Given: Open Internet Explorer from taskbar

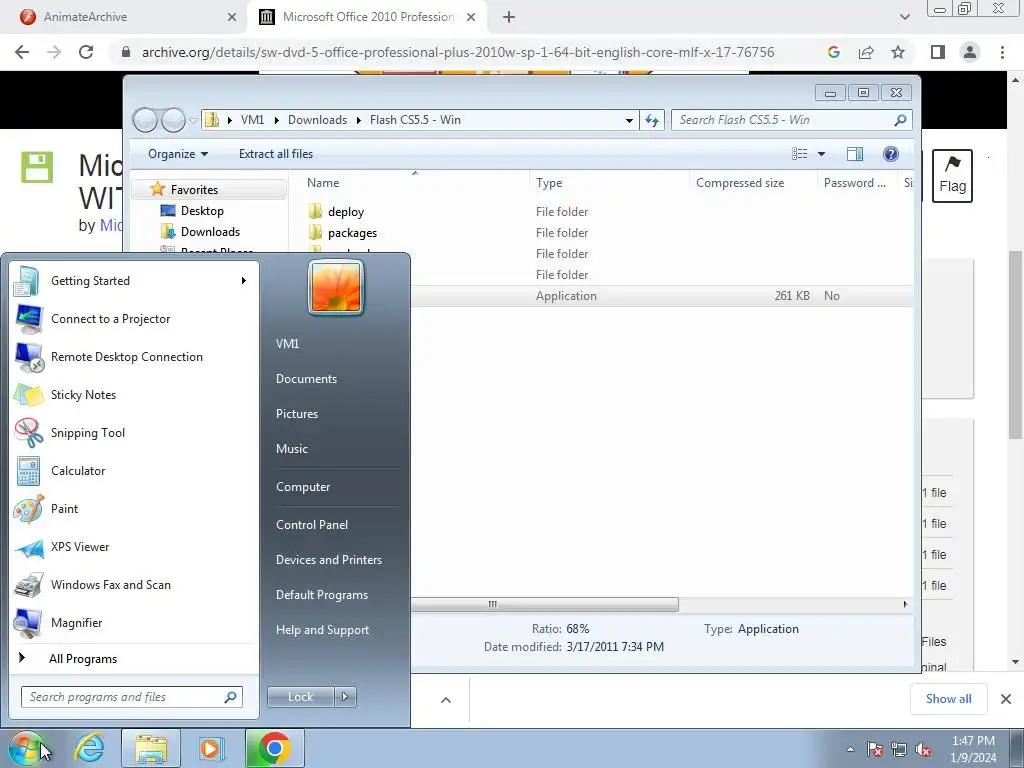Looking at the screenshot, I should coord(89,748).
